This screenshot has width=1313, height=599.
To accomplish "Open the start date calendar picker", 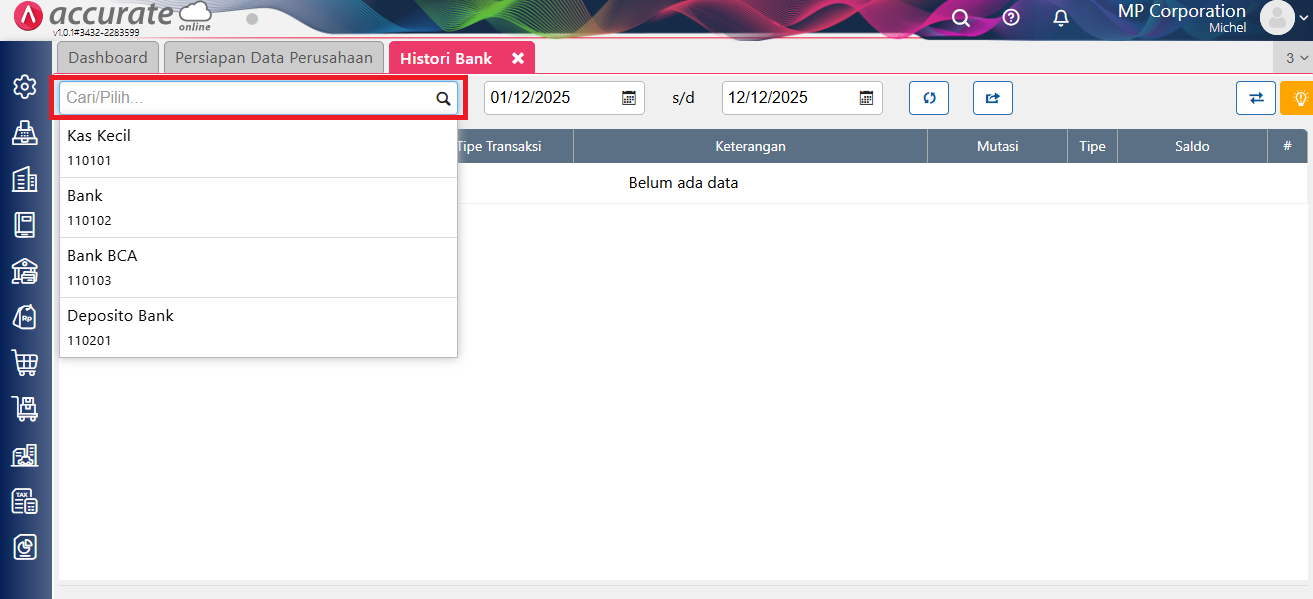I will [629, 98].
